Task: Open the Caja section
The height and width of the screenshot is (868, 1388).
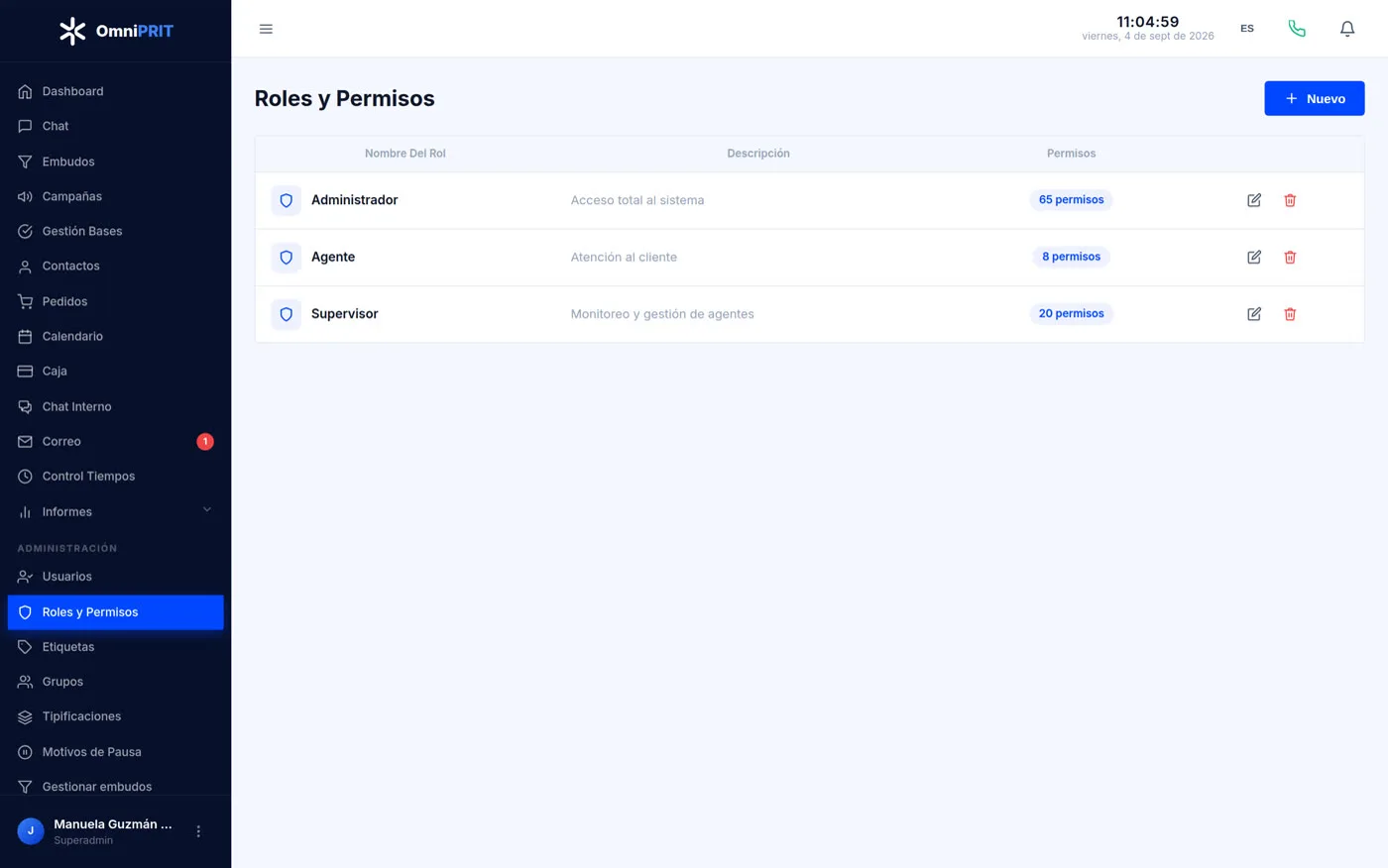Action: [x=116, y=371]
